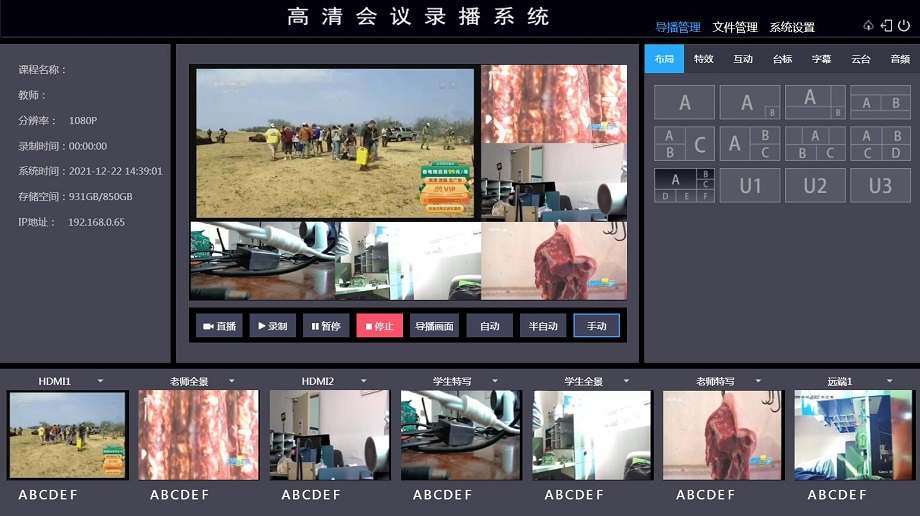Screen dimensions: 920x516
Task: Click the cloud upload icon
Action: pyautogui.click(x=868, y=26)
